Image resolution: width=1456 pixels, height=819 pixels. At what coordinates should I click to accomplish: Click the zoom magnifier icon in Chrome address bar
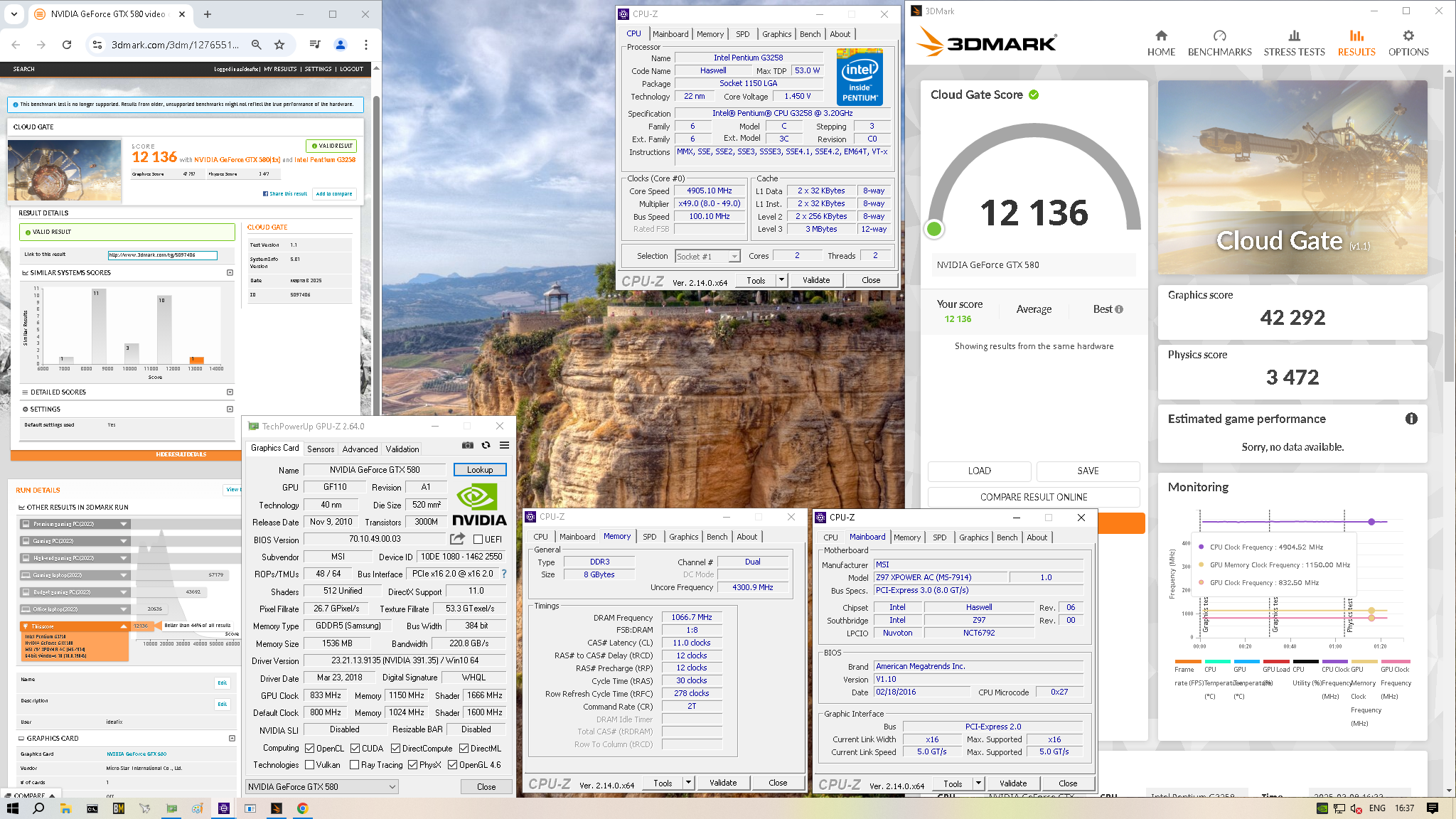257,45
